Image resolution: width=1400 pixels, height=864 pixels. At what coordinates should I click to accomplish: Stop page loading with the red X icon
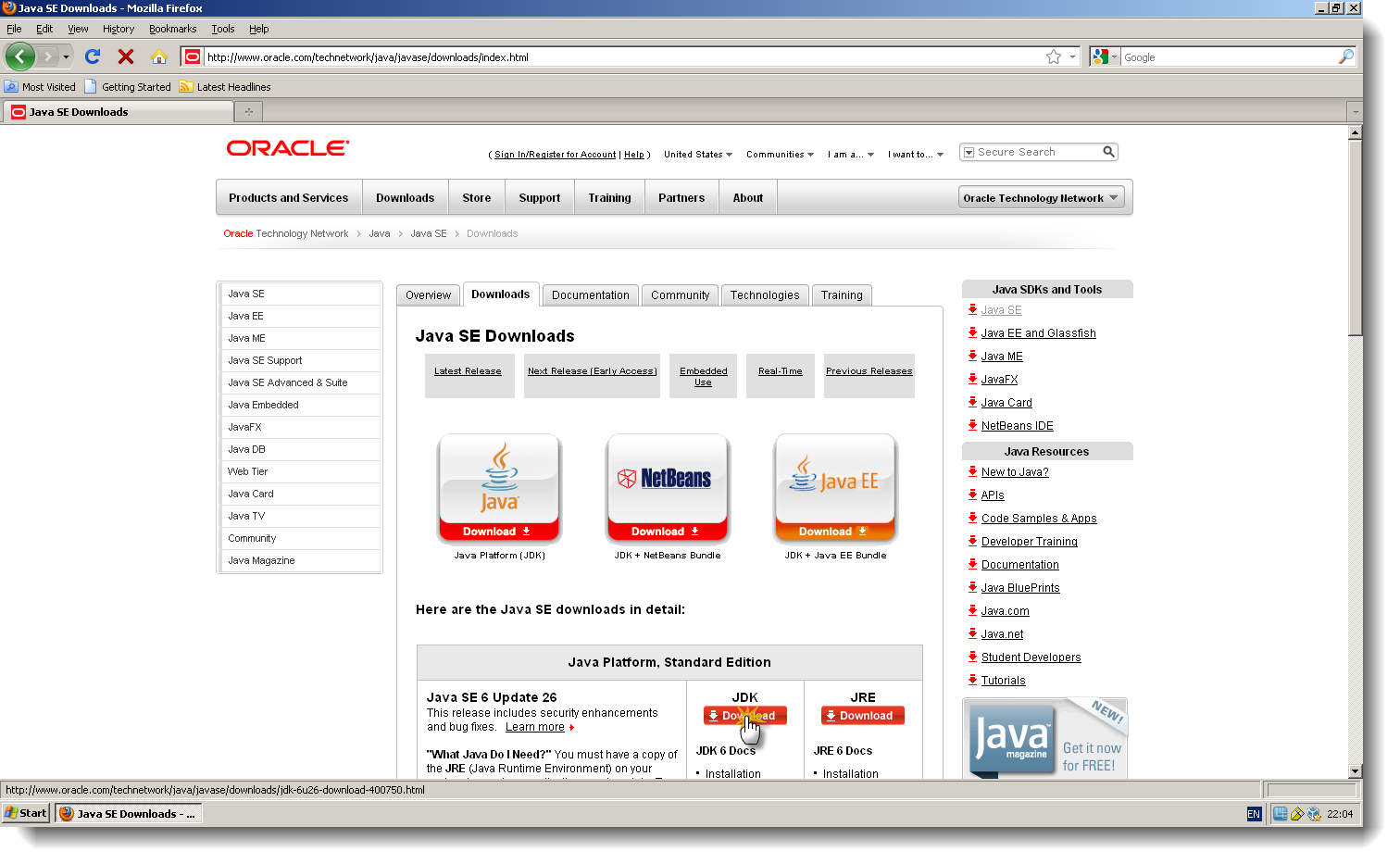[125, 56]
